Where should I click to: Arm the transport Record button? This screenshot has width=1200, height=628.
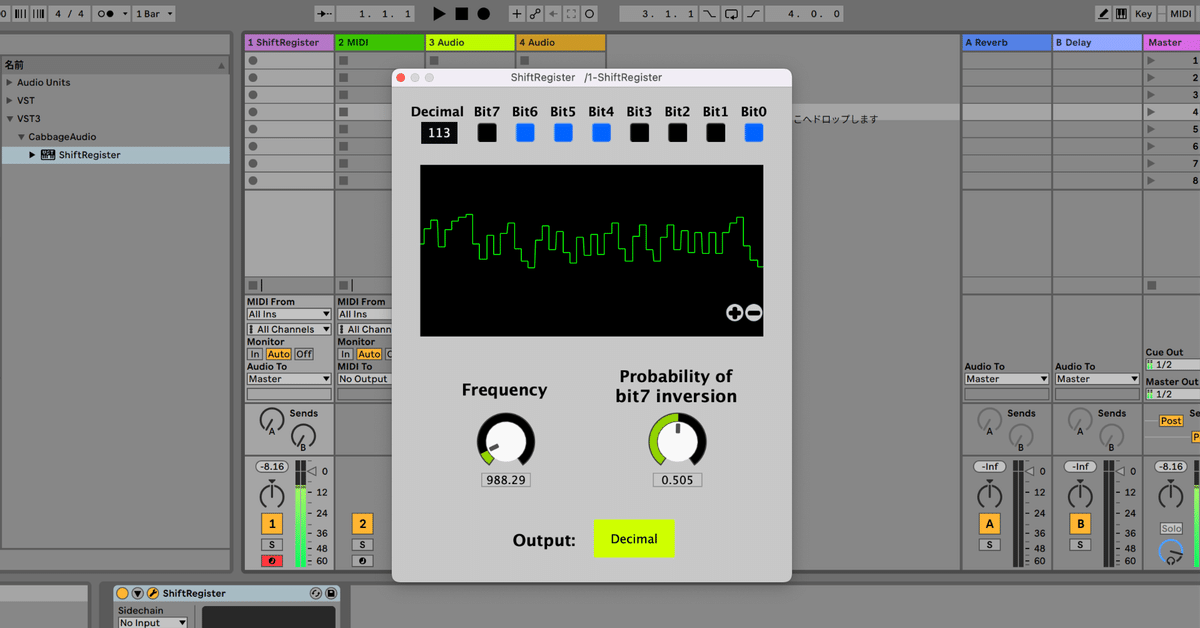[x=483, y=14]
